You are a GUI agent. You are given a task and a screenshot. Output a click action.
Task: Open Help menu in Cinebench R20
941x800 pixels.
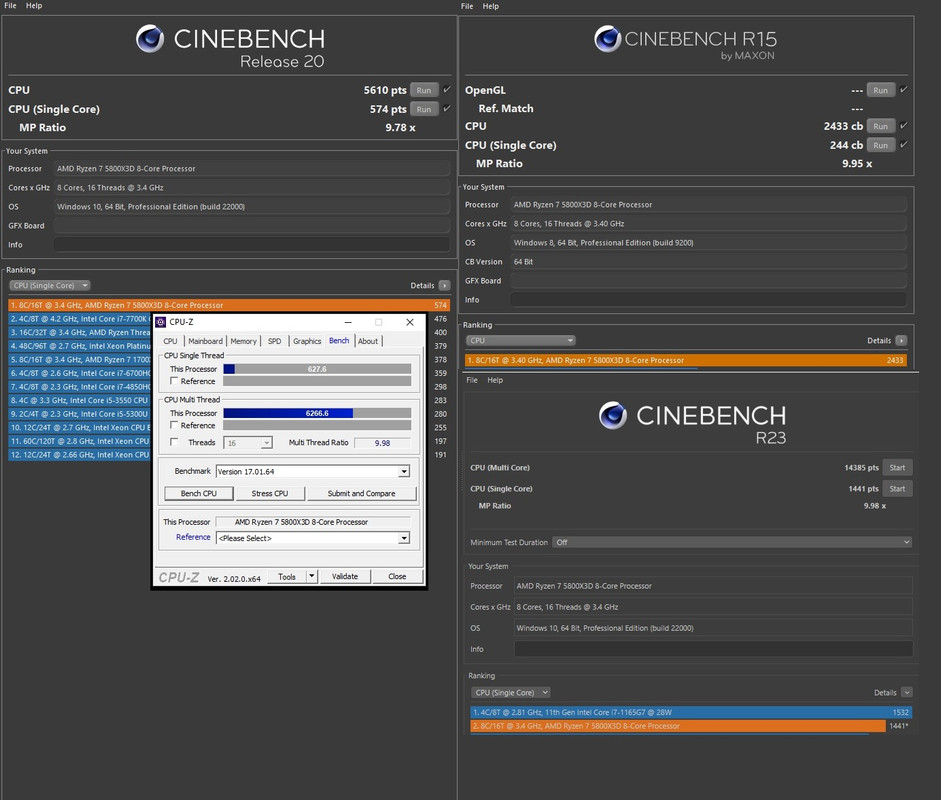click(34, 5)
